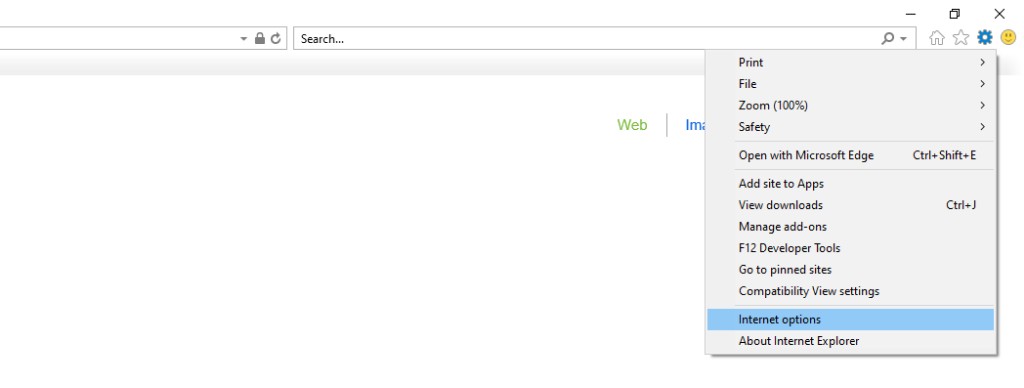Click the Tools gear icon
Viewport: 1024px width, 388px height.
(x=984, y=38)
